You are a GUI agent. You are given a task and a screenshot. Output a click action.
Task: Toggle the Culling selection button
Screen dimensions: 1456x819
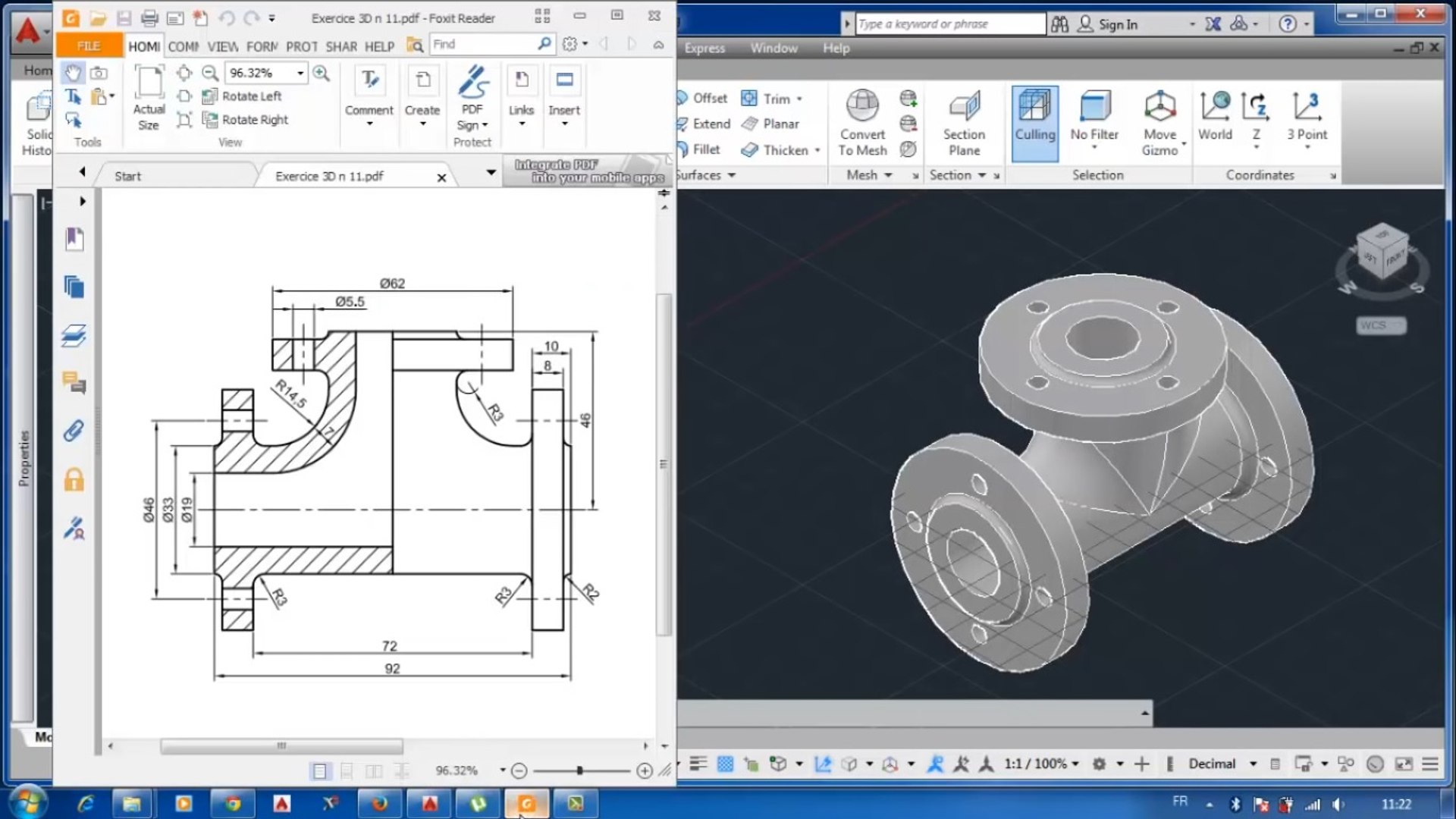coord(1034,121)
